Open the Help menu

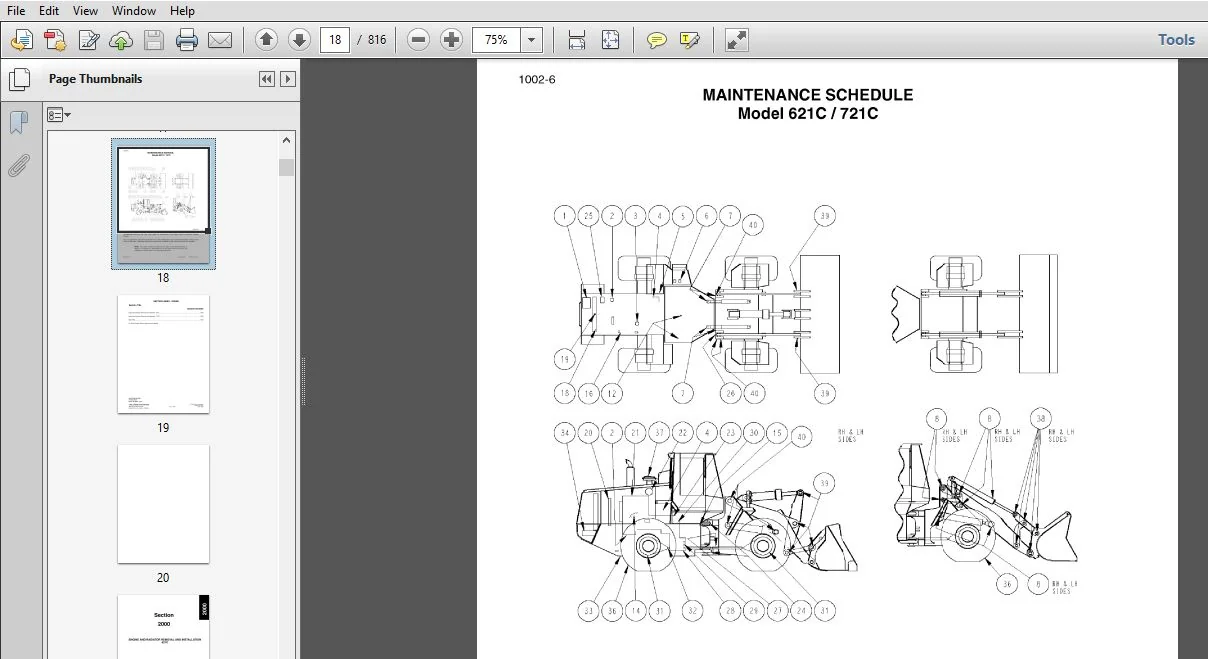[x=182, y=10]
